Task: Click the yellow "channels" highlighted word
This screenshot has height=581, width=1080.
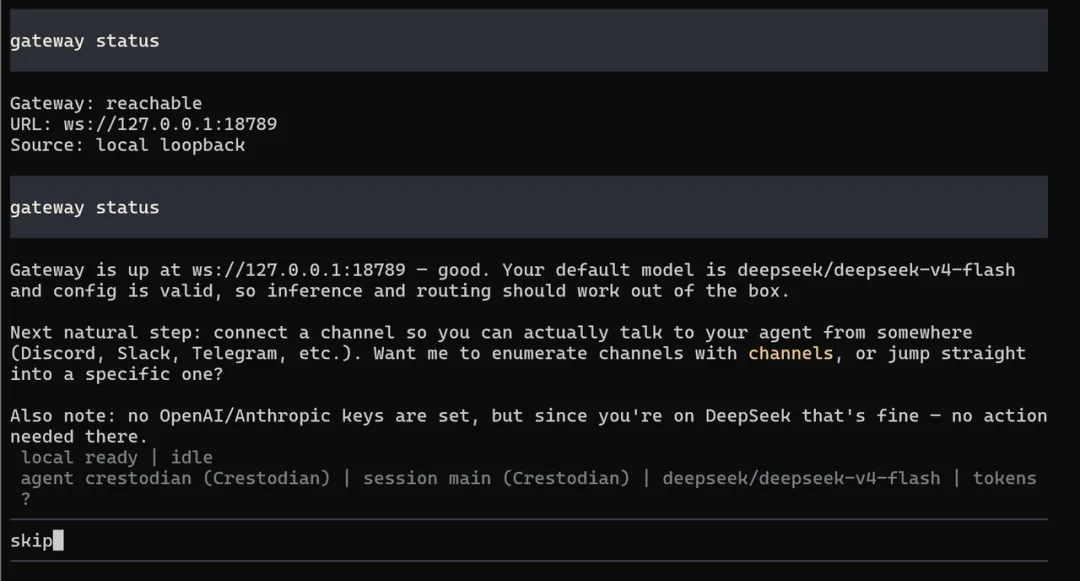Action: [x=791, y=353]
